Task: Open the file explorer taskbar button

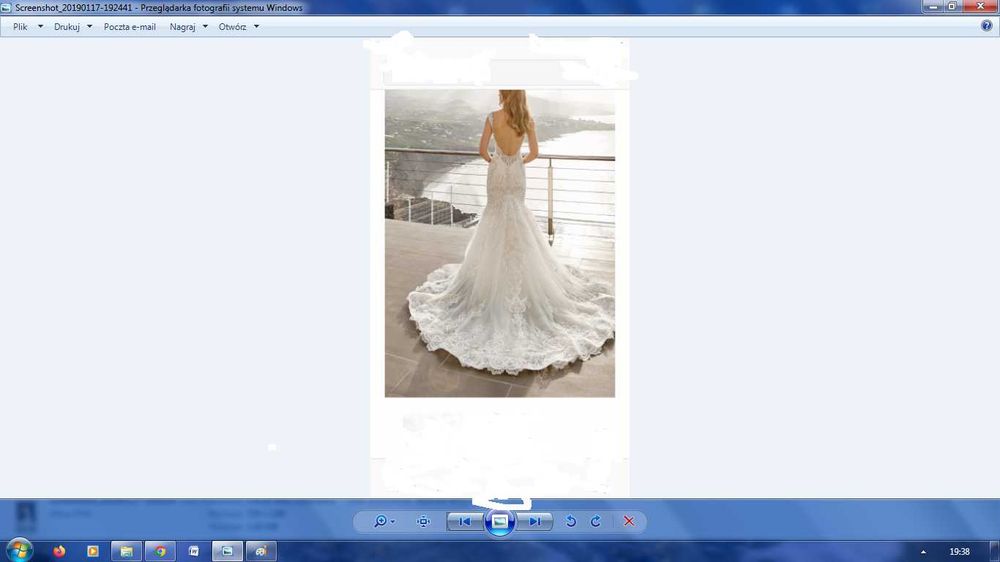Action: (126, 551)
